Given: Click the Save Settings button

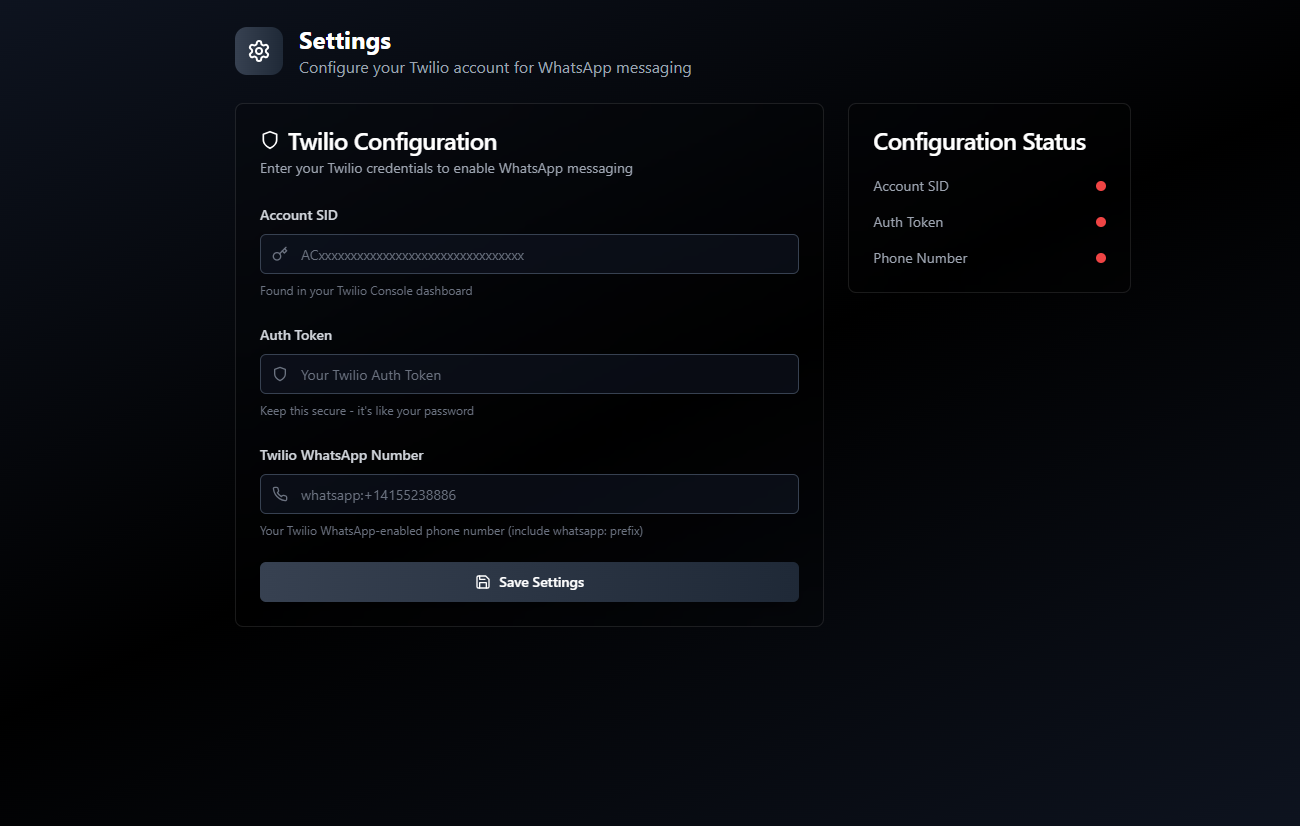Looking at the screenshot, I should pos(529,582).
